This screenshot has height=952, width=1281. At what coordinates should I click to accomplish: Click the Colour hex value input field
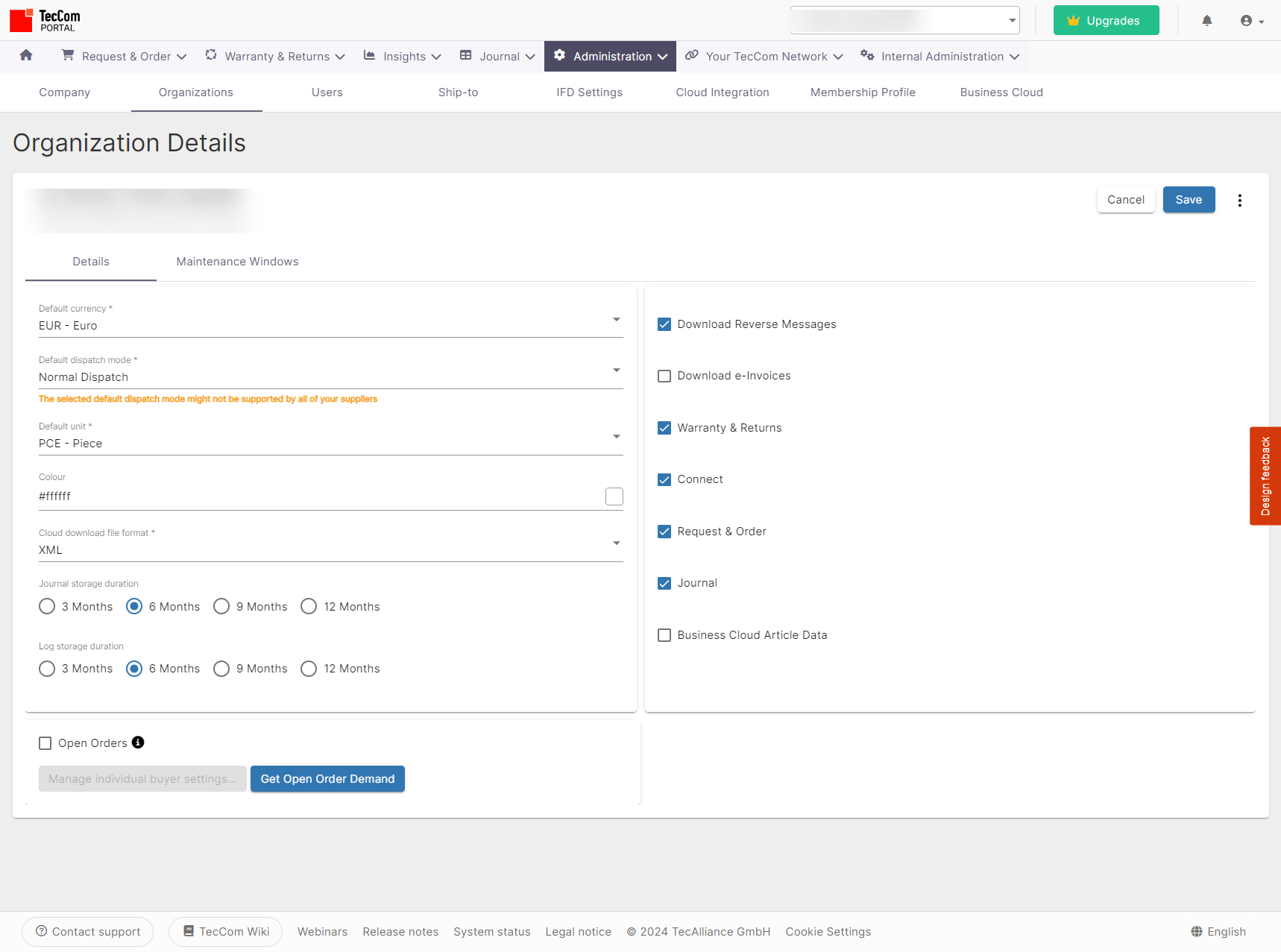(313, 497)
